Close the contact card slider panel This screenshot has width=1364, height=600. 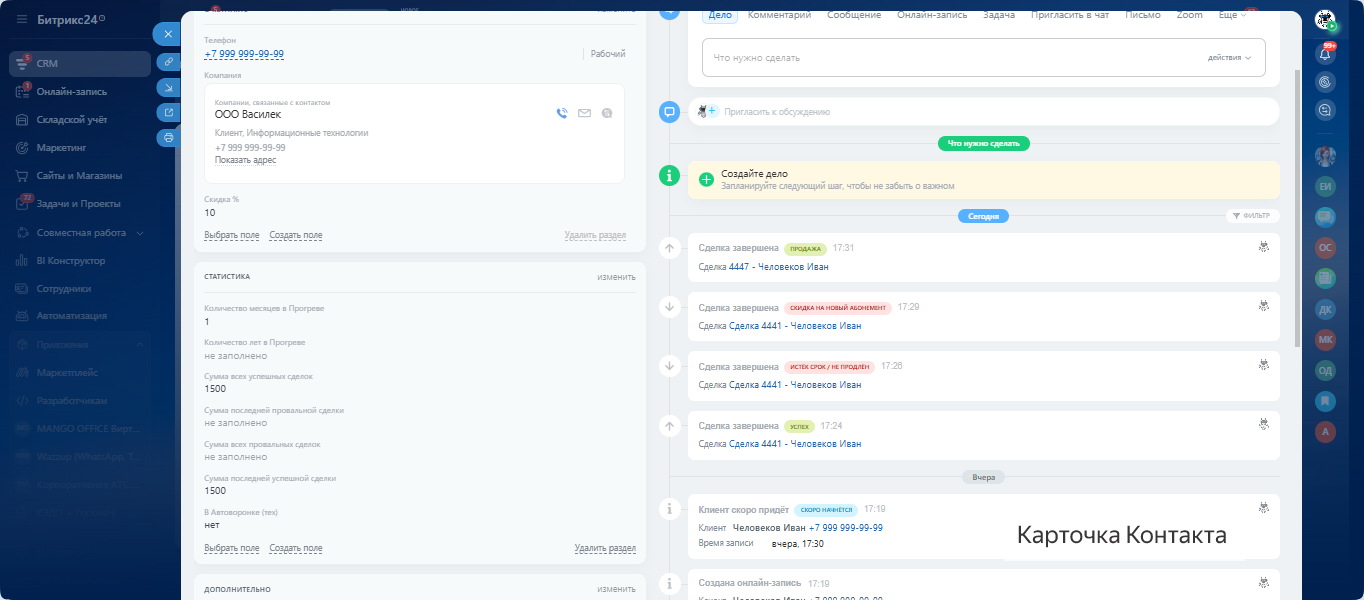tap(167, 34)
